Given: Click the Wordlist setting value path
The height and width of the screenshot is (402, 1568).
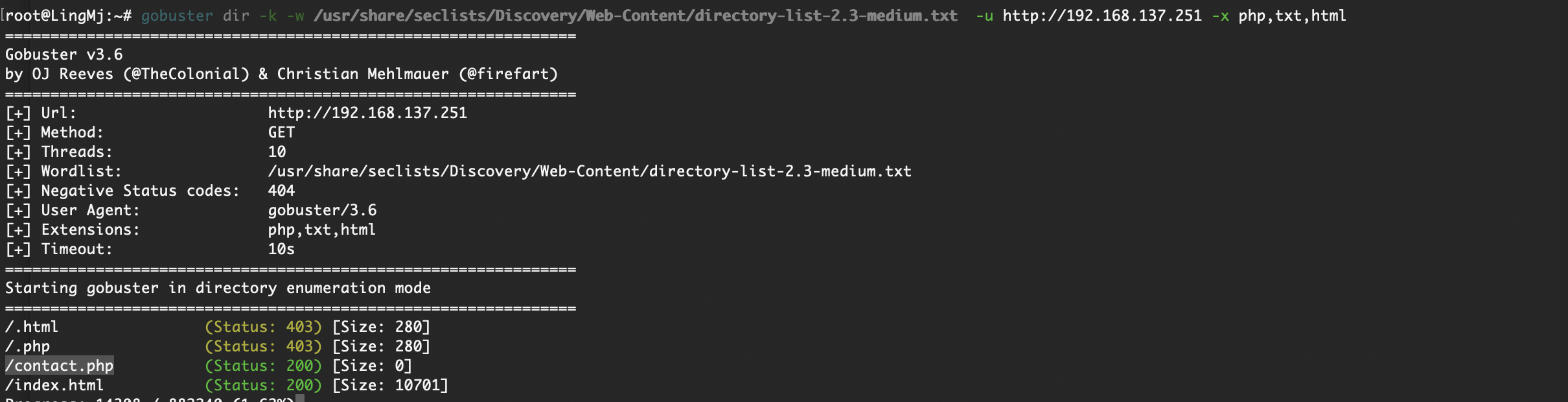Looking at the screenshot, I should tap(590, 171).
